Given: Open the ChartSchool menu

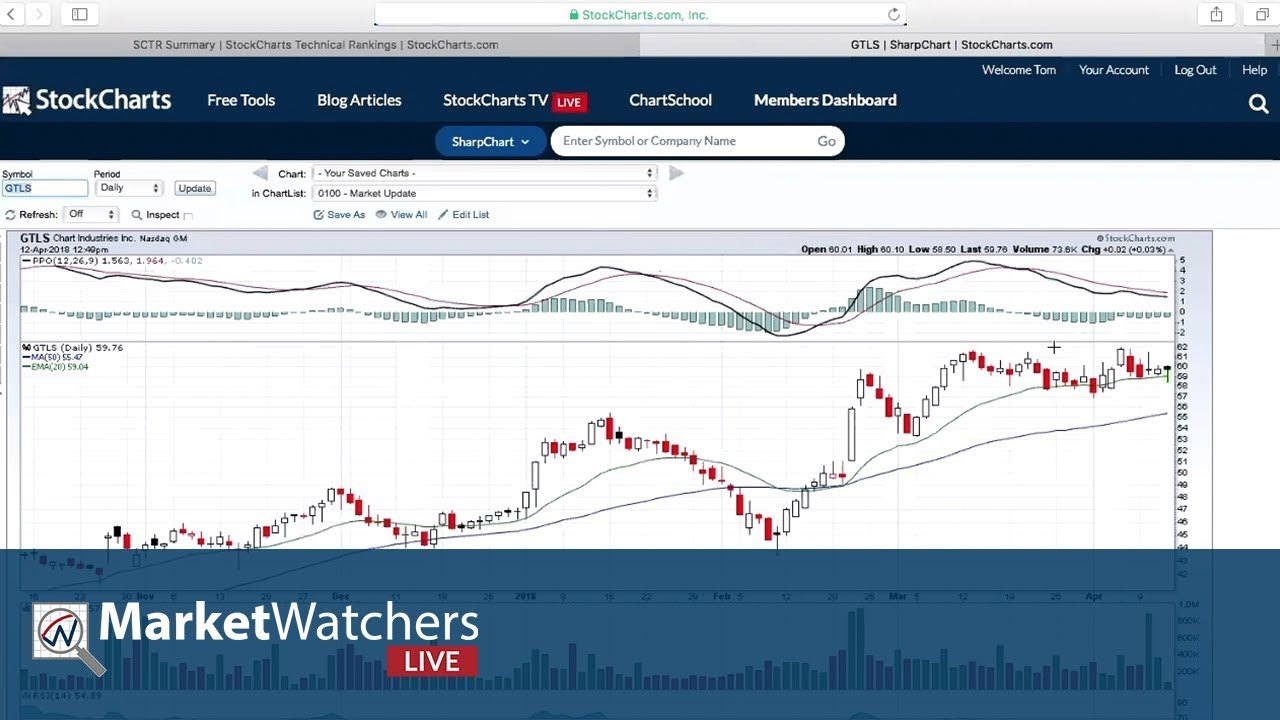Looking at the screenshot, I should pyautogui.click(x=670, y=100).
